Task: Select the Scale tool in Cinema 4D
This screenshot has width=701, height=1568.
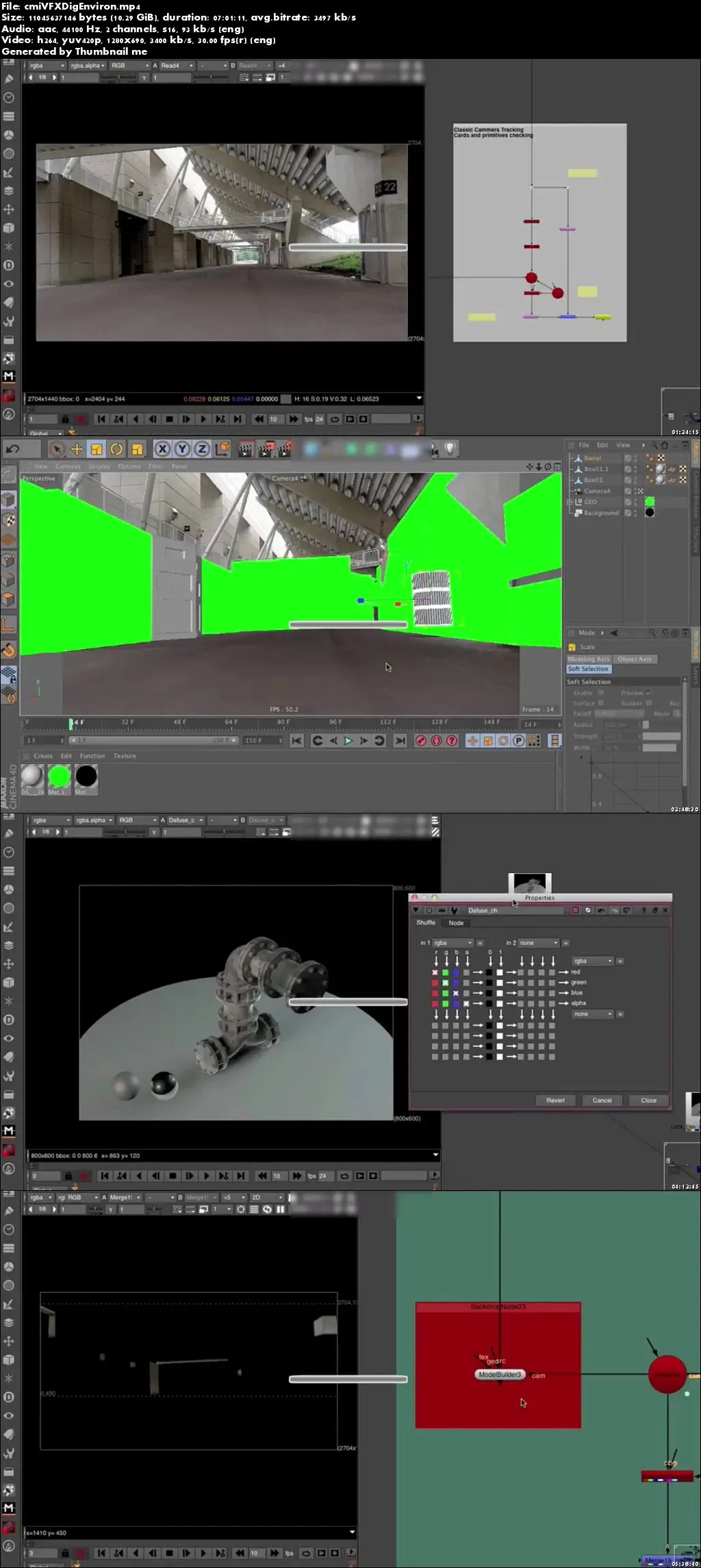Action: click(x=97, y=449)
